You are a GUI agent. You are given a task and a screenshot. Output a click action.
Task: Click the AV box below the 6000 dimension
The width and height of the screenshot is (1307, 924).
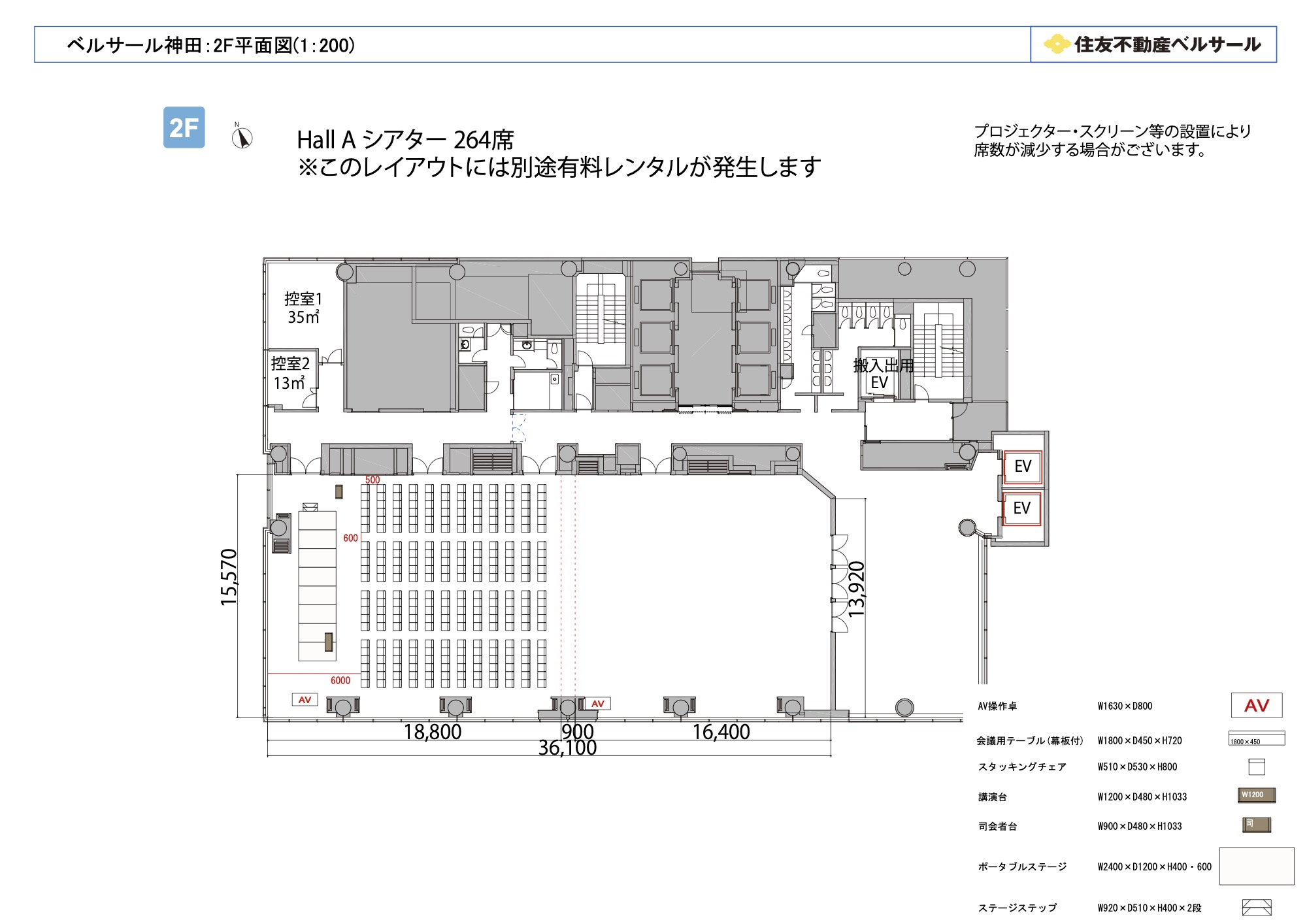coord(305,700)
